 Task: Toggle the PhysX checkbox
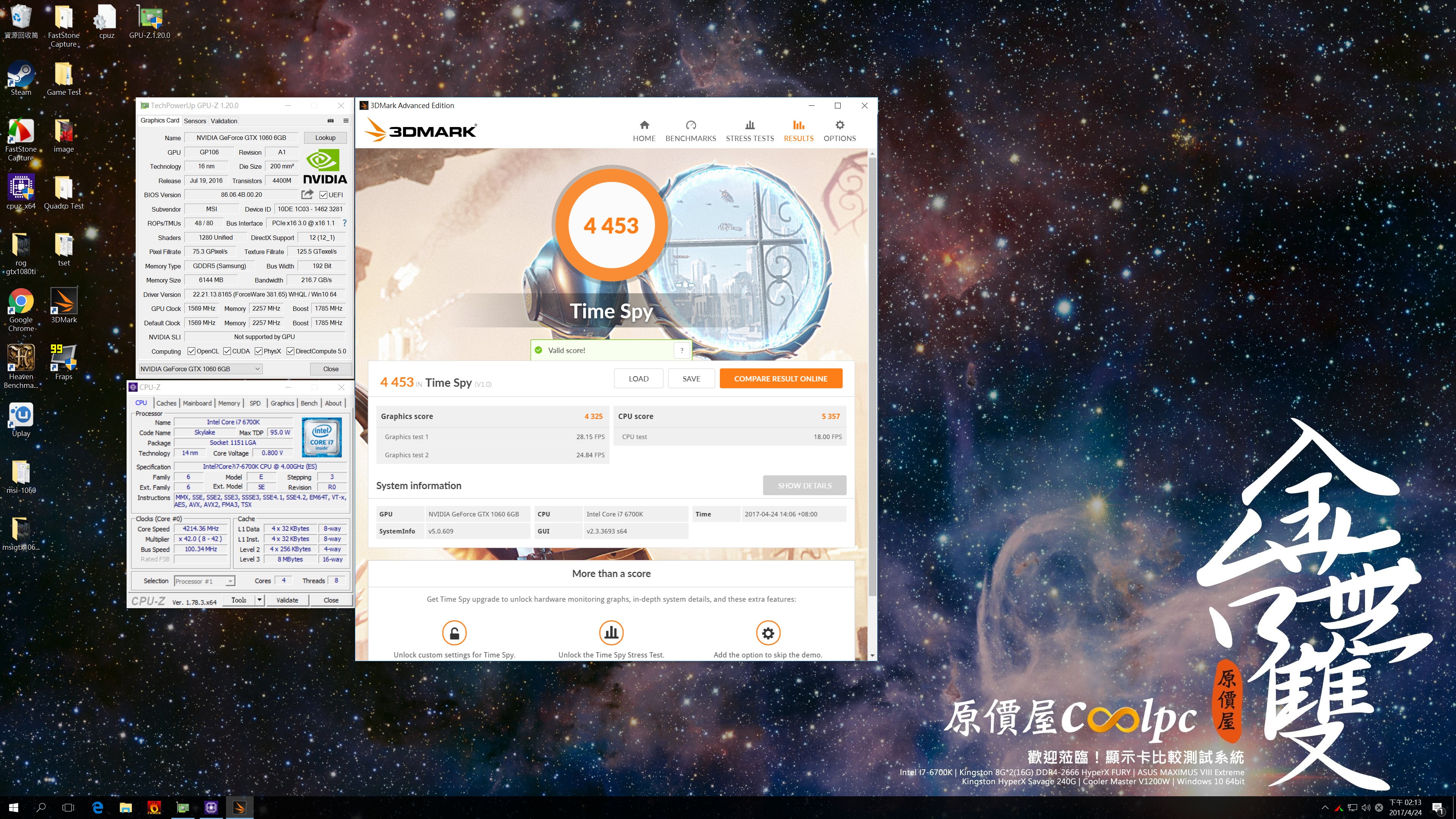[x=259, y=351]
